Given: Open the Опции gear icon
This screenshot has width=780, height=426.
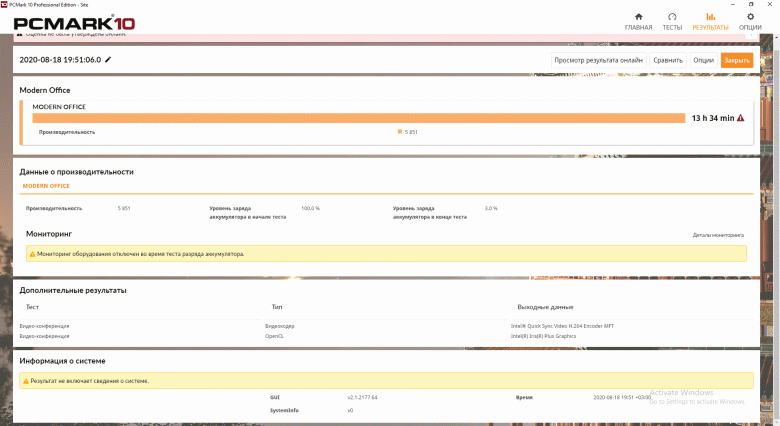Looking at the screenshot, I should [750, 17].
